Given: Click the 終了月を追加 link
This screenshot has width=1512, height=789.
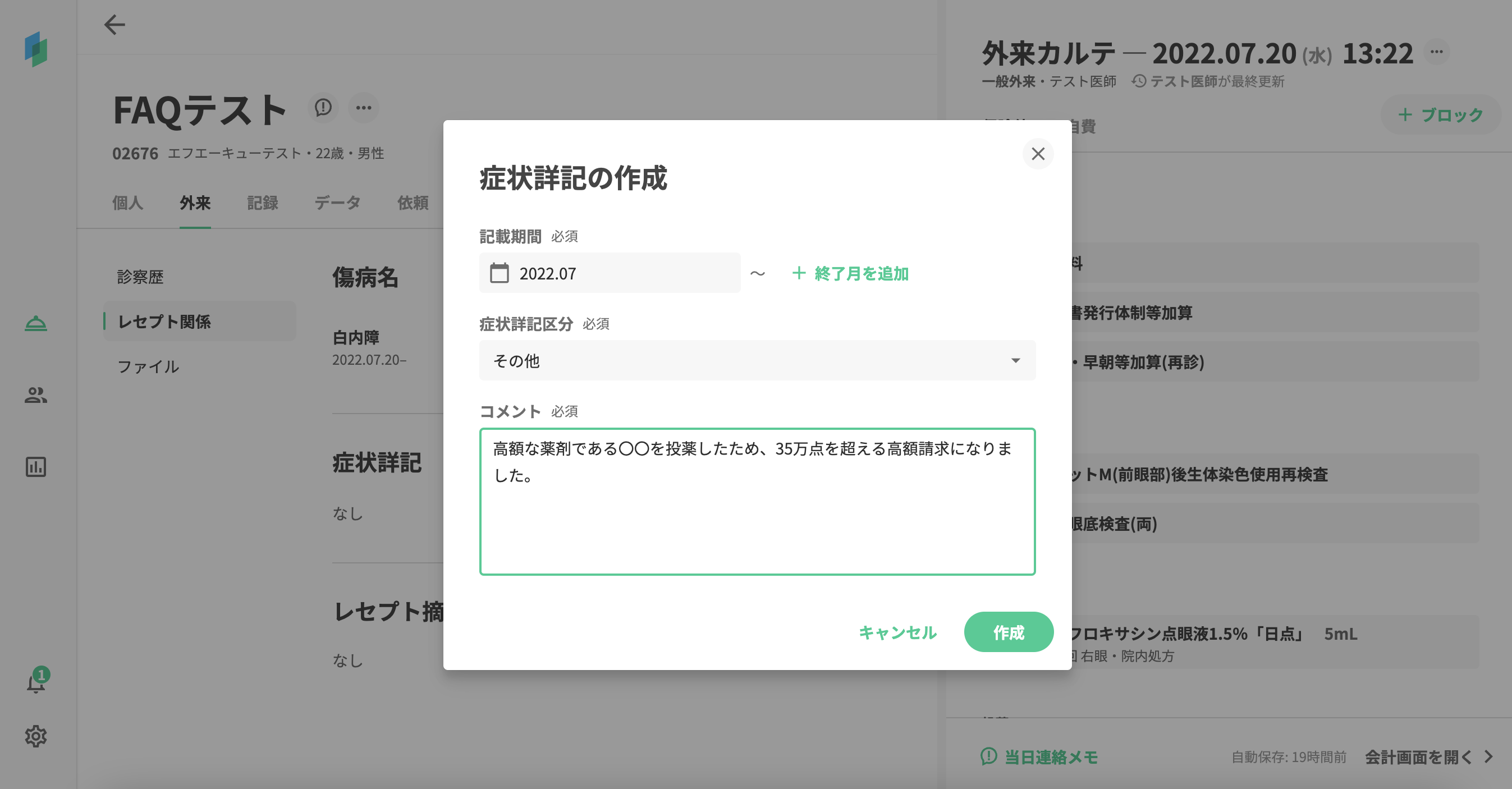Looking at the screenshot, I should tap(850, 273).
